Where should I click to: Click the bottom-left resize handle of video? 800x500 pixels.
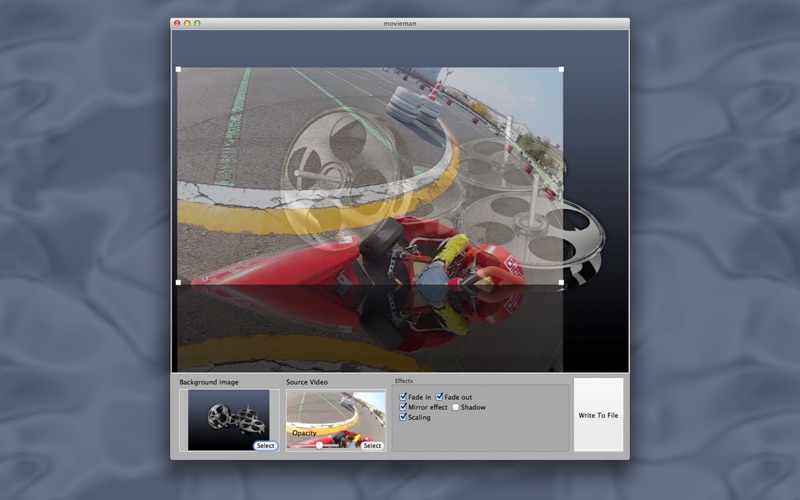(179, 282)
